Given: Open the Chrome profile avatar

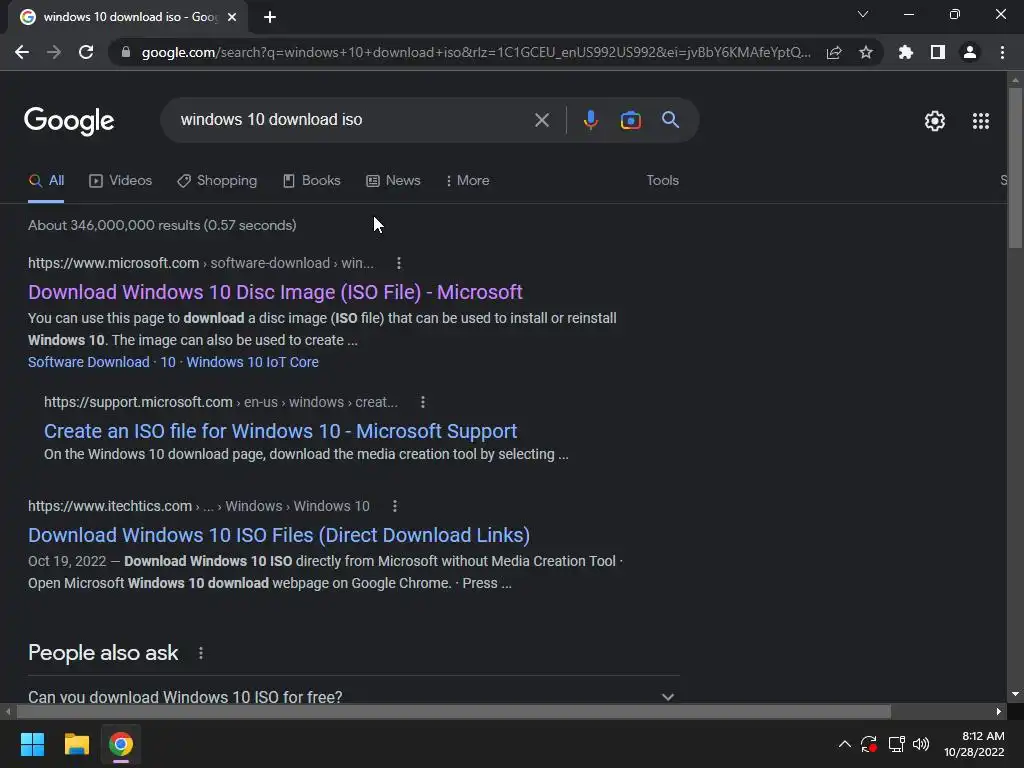Looking at the screenshot, I should click(970, 52).
